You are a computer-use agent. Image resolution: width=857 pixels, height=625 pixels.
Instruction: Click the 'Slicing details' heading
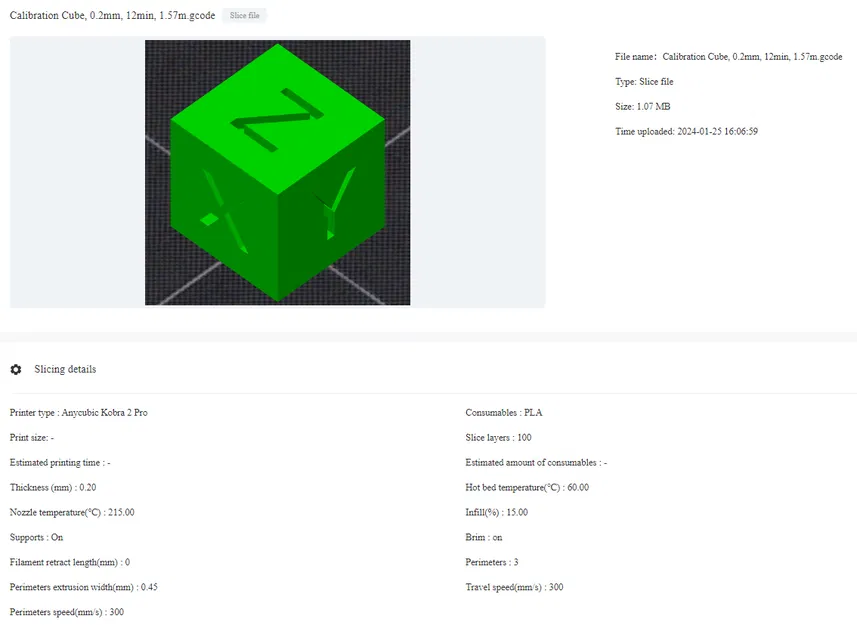65,369
